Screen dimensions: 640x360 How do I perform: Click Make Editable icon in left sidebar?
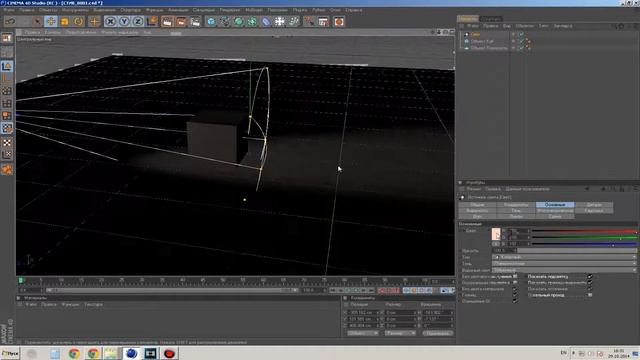7,38
